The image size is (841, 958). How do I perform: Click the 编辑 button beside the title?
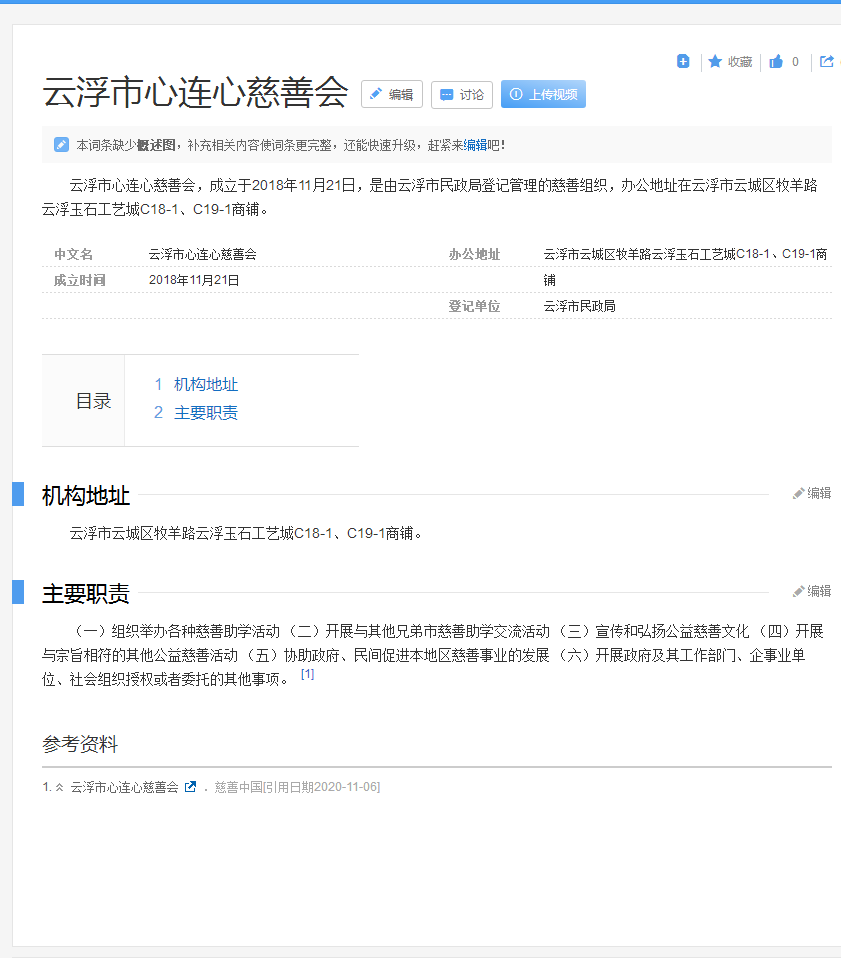(391, 94)
